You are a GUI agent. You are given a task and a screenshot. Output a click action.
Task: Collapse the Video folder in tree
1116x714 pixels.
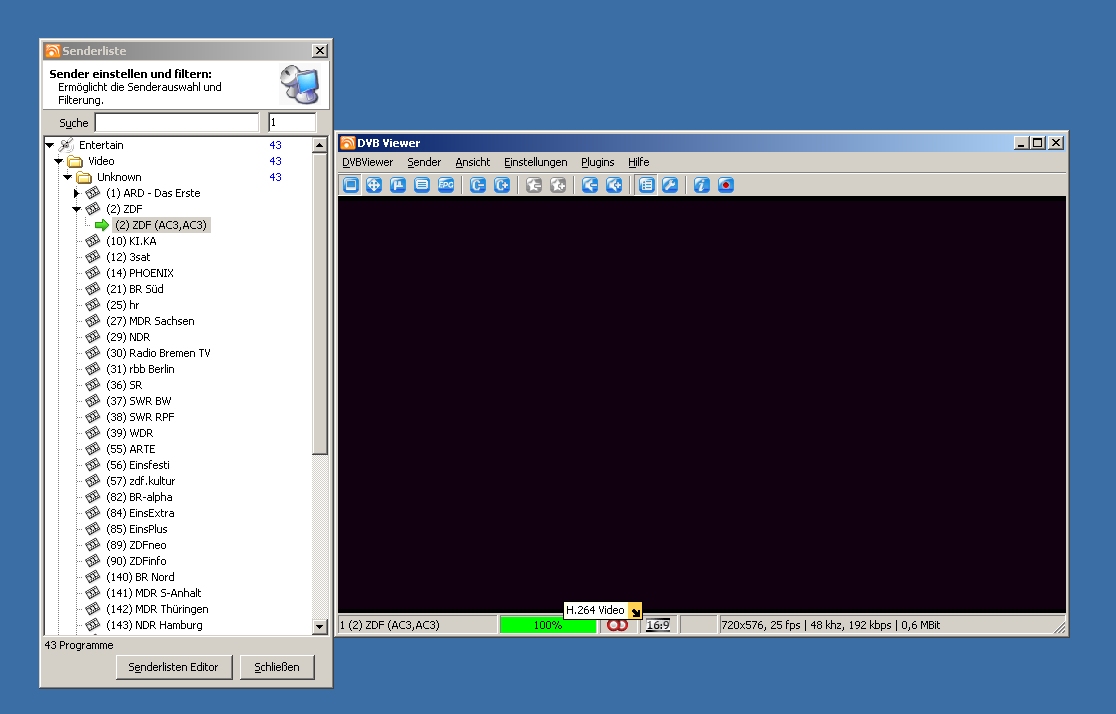(59, 161)
